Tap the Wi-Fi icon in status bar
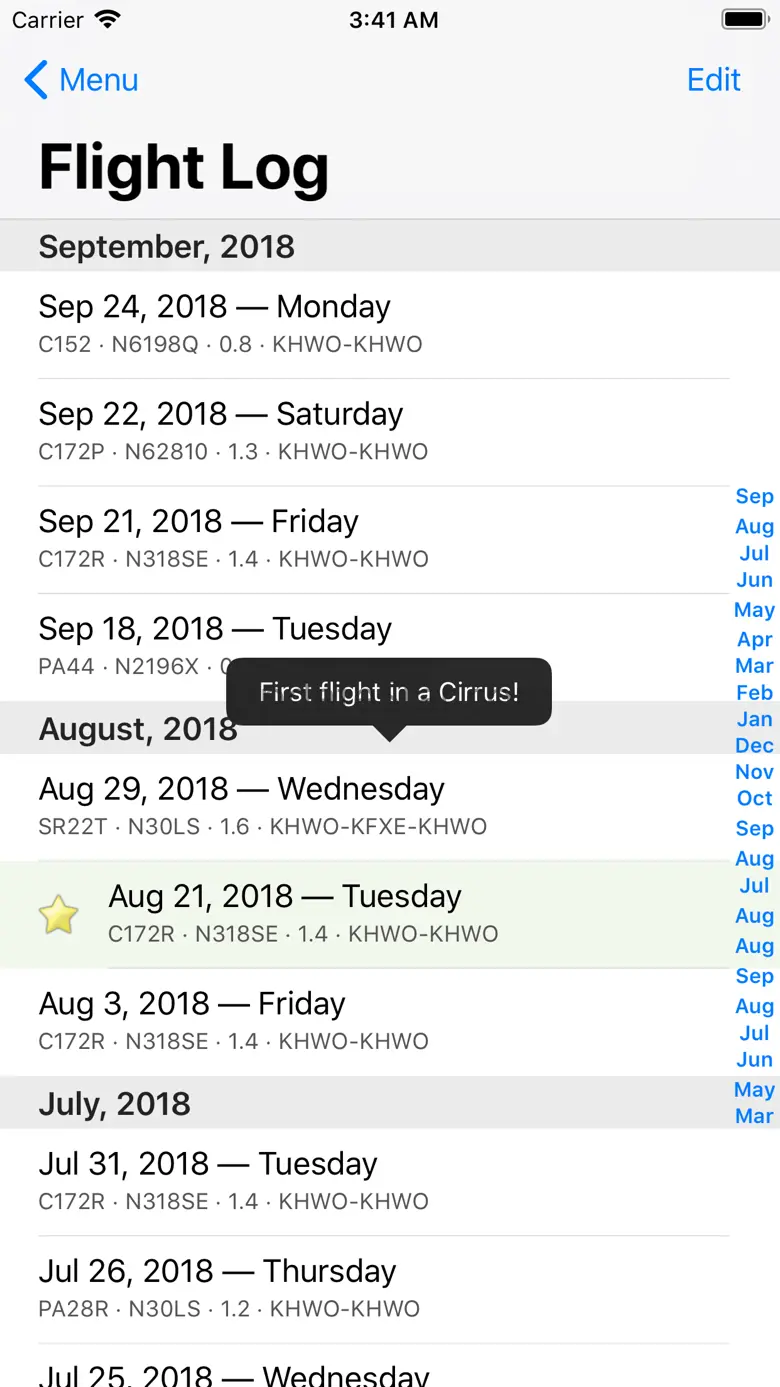Image resolution: width=780 pixels, height=1387 pixels. tap(107, 20)
